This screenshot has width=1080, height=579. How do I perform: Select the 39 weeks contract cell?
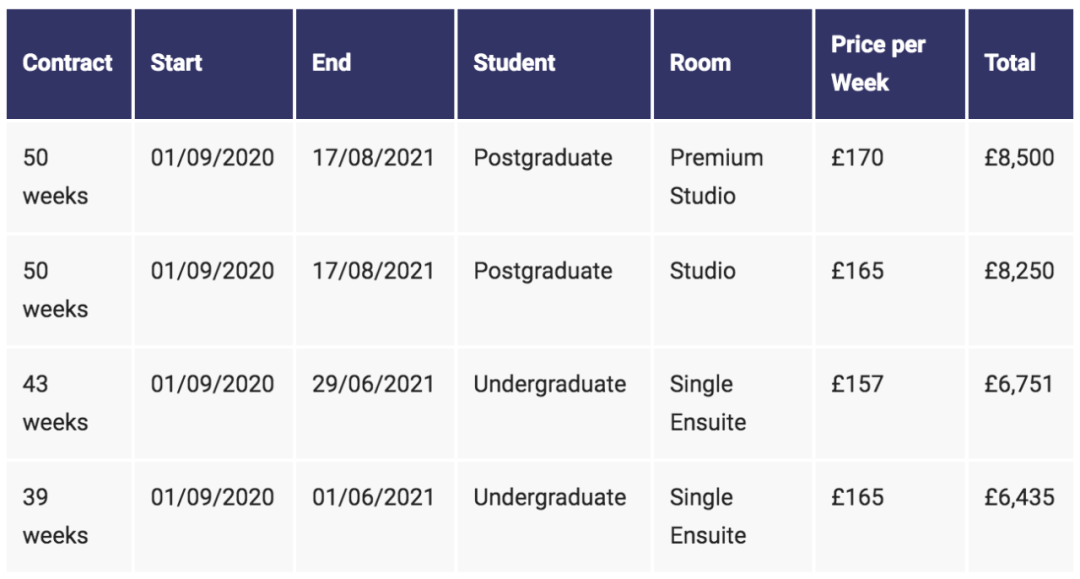tap(69, 516)
